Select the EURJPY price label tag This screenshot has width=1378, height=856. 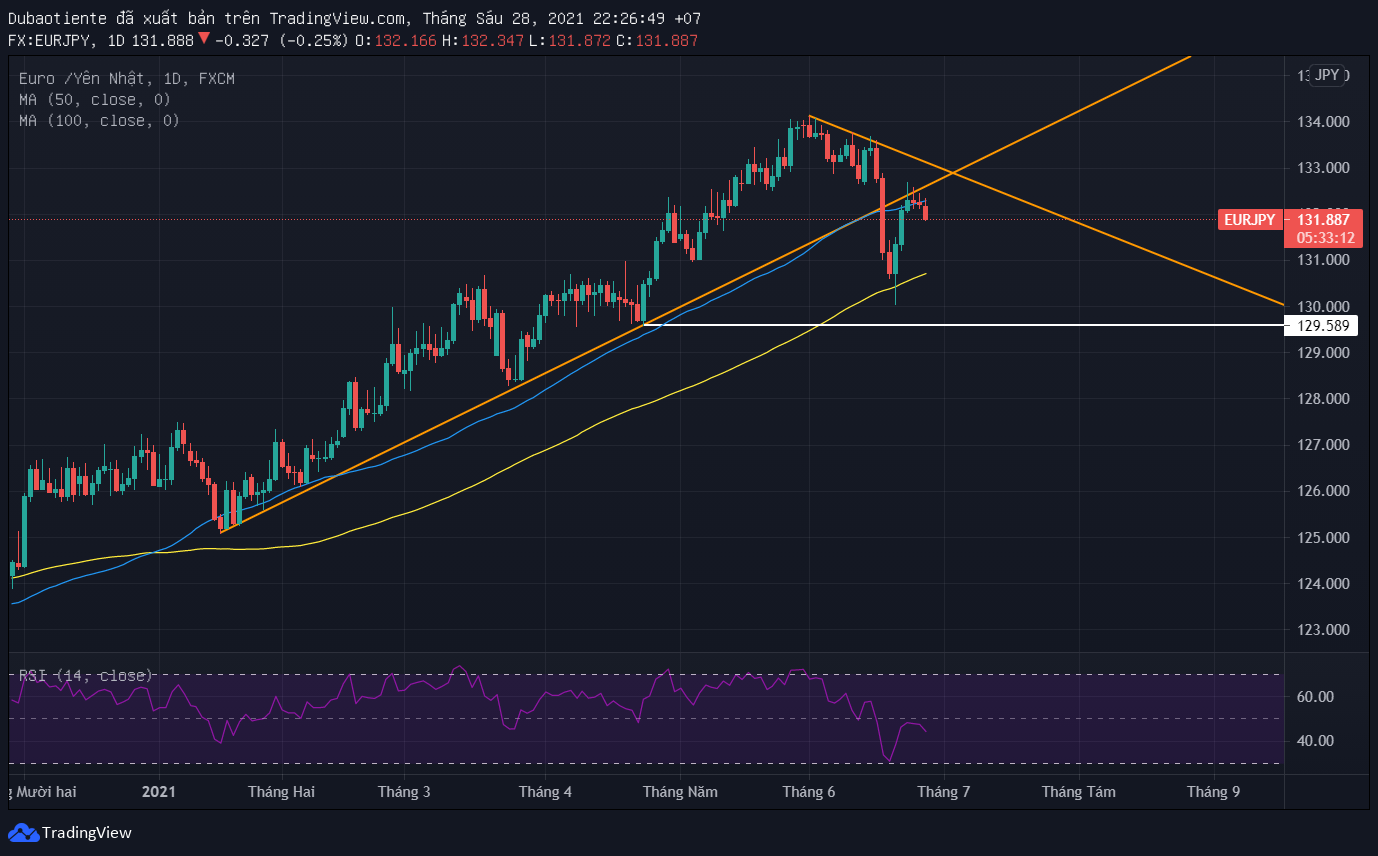(1250, 220)
